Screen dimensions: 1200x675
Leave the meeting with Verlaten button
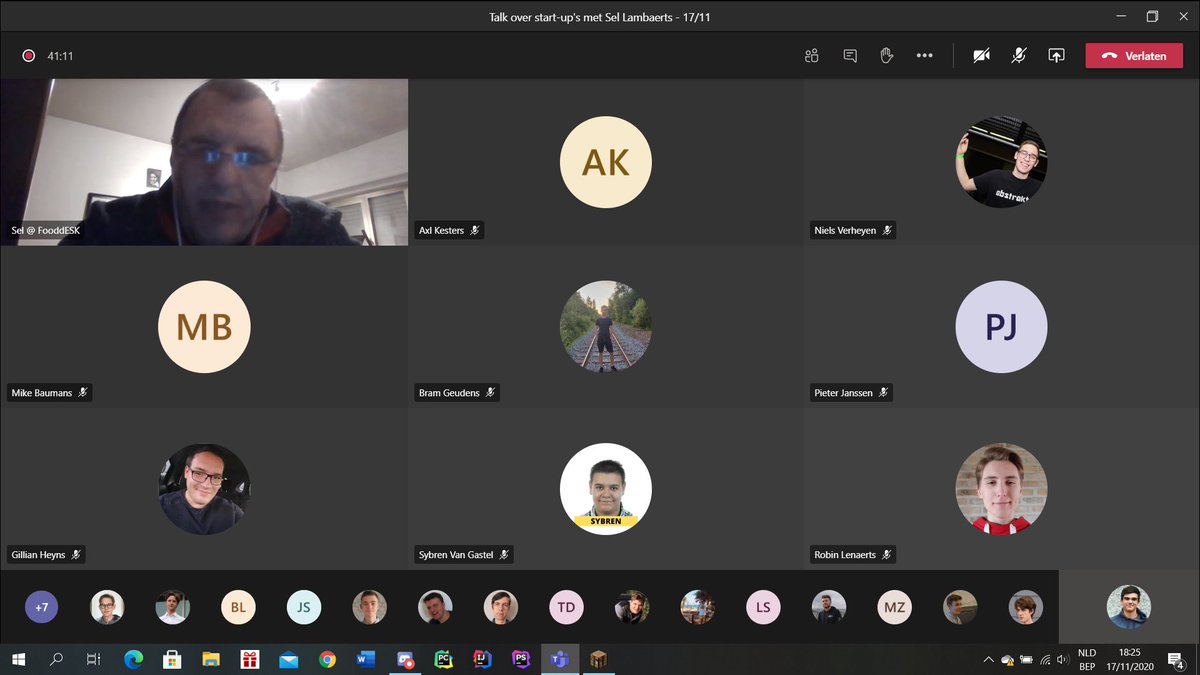[x=1134, y=56]
